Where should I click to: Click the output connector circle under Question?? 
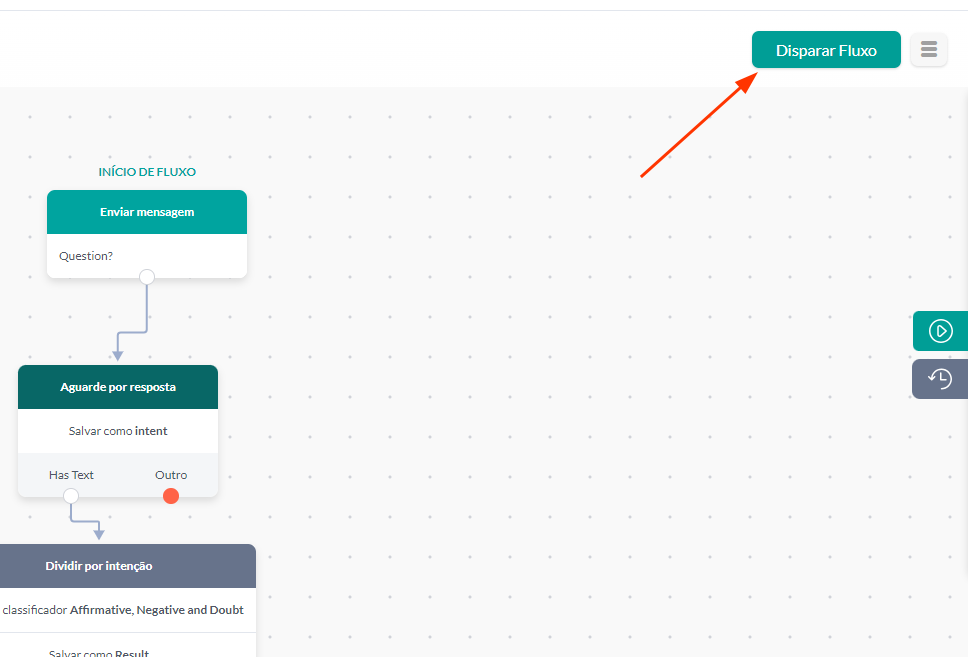click(147, 277)
